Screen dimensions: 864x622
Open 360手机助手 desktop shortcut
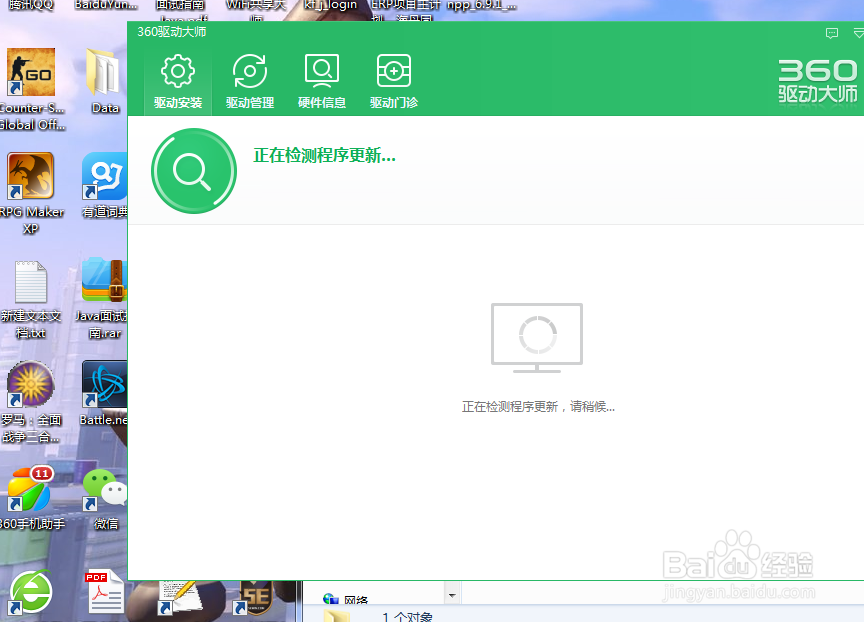pyautogui.click(x=31, y=499)
